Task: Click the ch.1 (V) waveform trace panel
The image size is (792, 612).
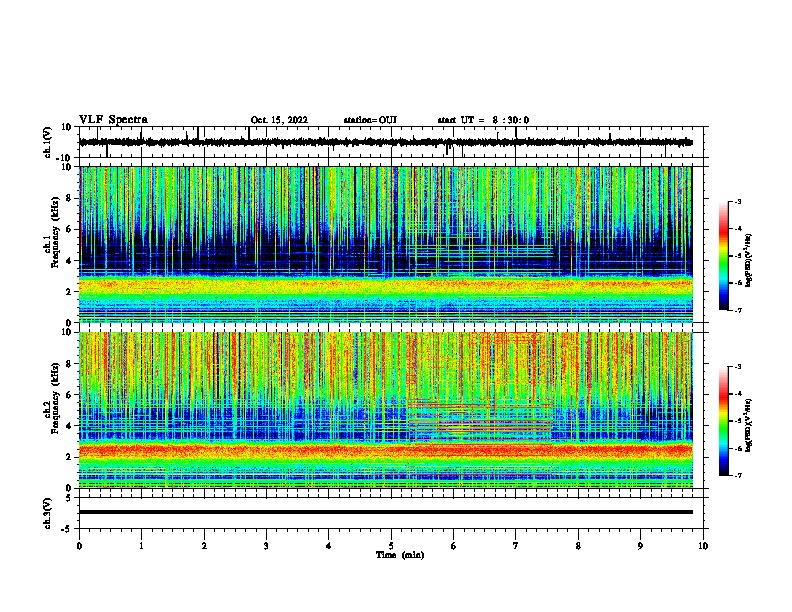Action: pyautogui.click(x=393, y=142)
